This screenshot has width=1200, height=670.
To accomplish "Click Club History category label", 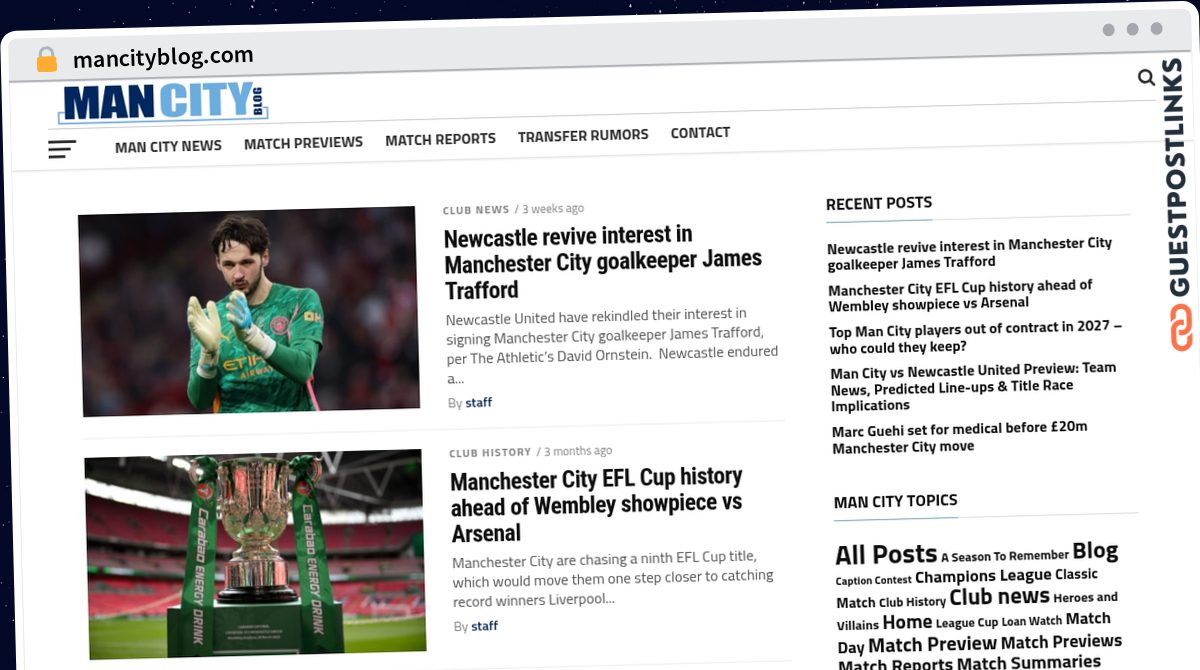I will (490, 452).
